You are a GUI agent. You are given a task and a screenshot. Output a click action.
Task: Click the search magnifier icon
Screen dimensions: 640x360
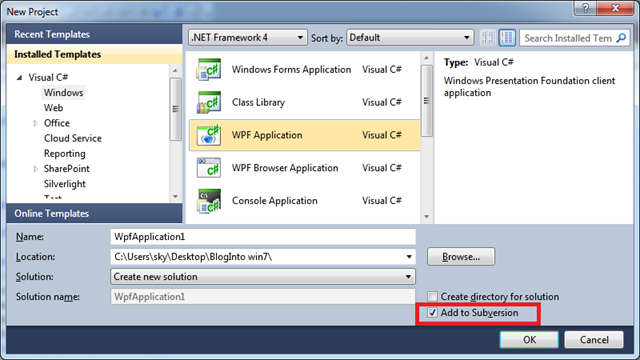(621, 38)
